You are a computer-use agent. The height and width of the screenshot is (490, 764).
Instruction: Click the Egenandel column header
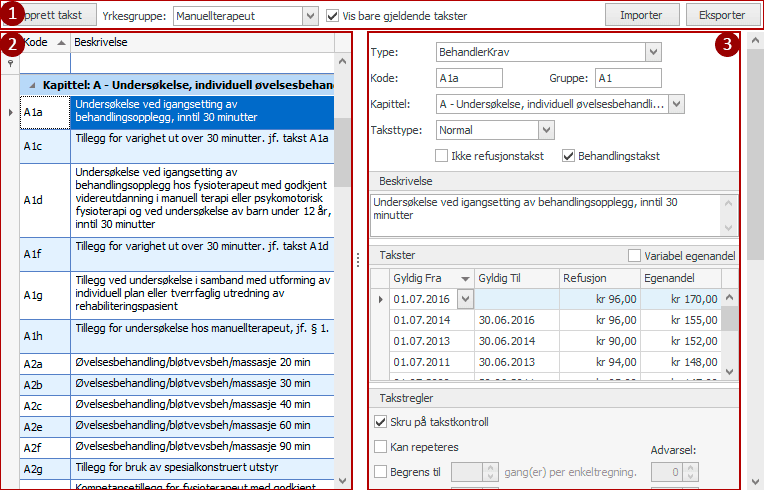681,278
